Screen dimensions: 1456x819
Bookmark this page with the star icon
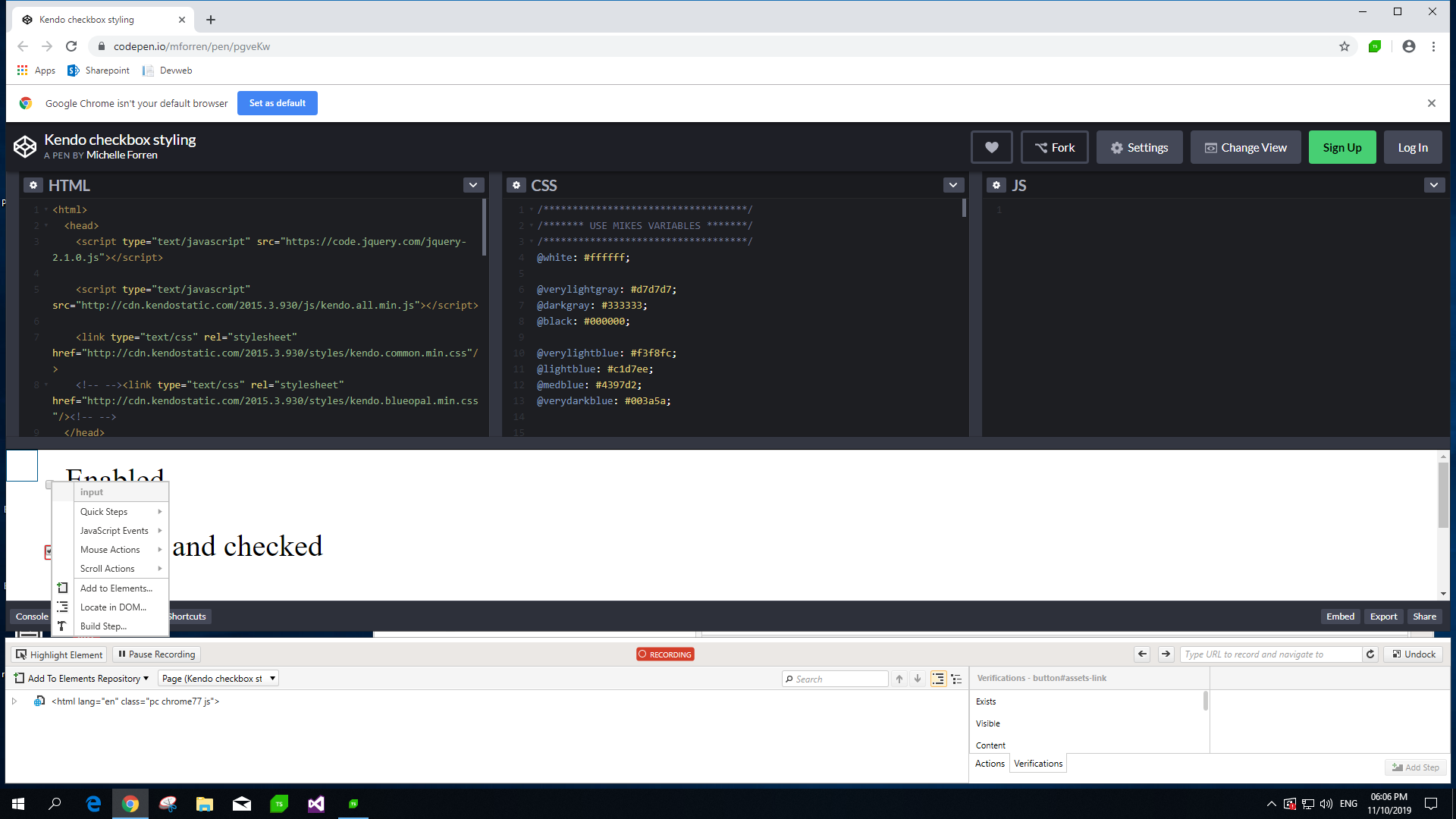tap(1345, 46)
